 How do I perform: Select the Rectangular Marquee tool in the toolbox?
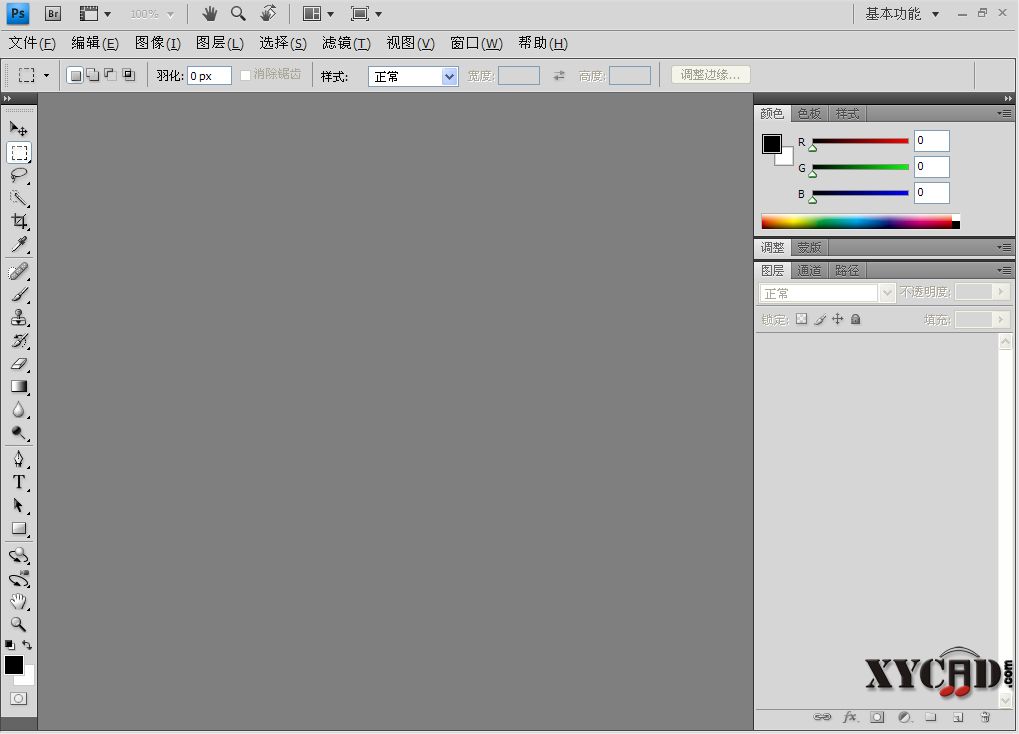point(19,153)
